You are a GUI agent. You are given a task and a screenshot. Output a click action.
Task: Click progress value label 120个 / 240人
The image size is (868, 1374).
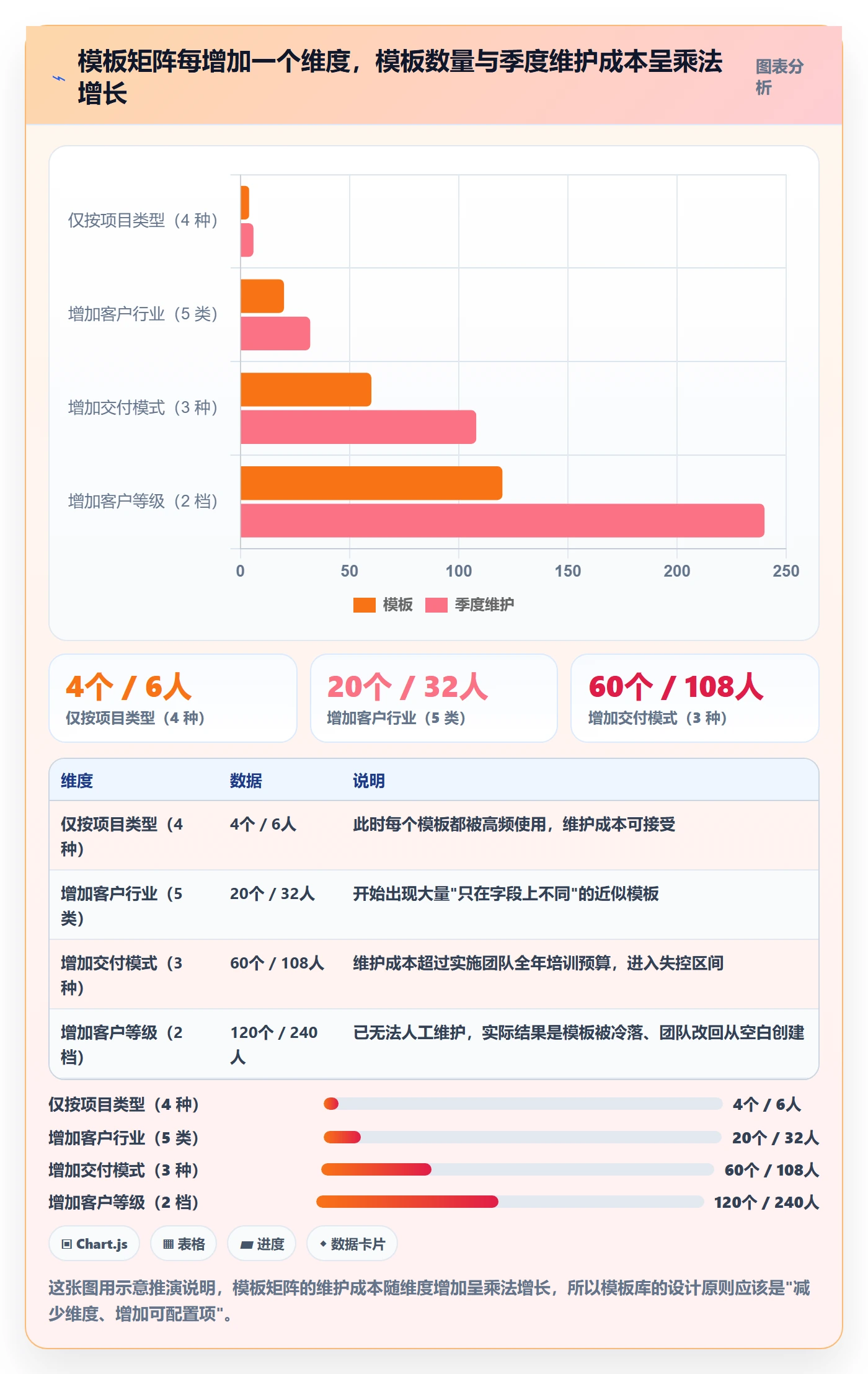(766, 1202)
